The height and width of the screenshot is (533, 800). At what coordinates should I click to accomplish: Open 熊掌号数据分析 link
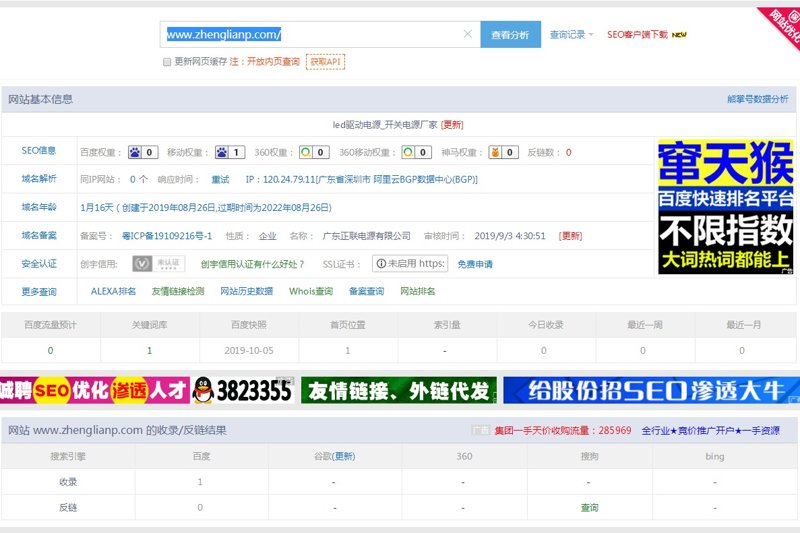point(758,99)
